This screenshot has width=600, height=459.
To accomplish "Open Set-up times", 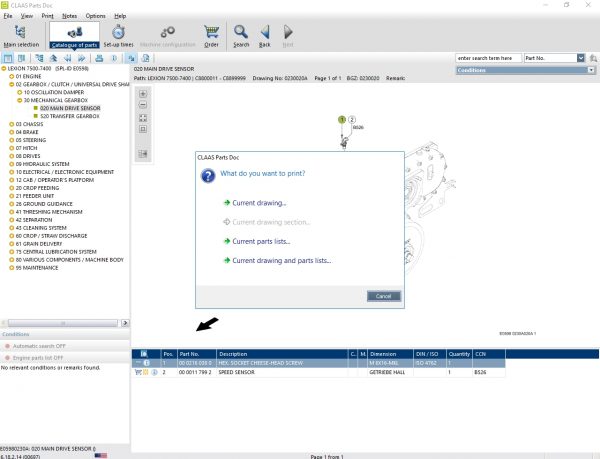I will [x=119, y=36].
